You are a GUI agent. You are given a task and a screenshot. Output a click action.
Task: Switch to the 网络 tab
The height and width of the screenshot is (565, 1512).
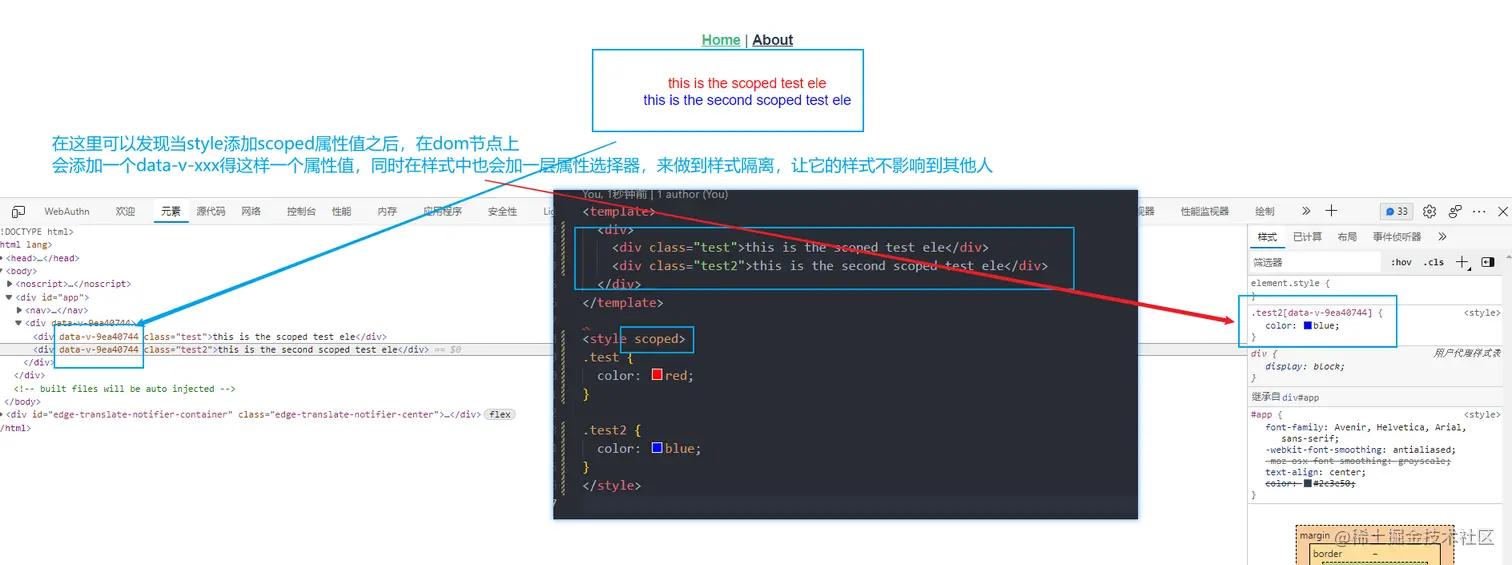point(251,212)
